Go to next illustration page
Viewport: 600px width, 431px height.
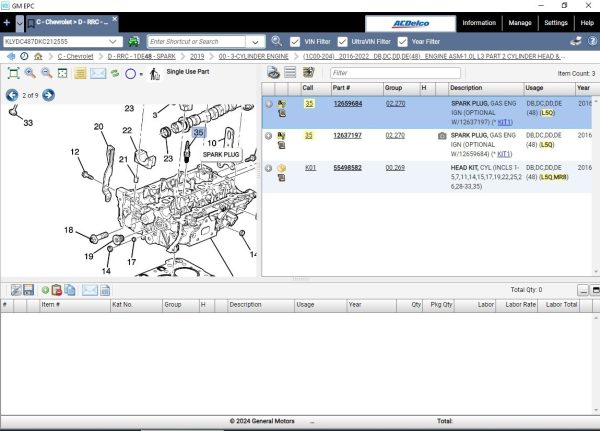(x=48, y=95)
